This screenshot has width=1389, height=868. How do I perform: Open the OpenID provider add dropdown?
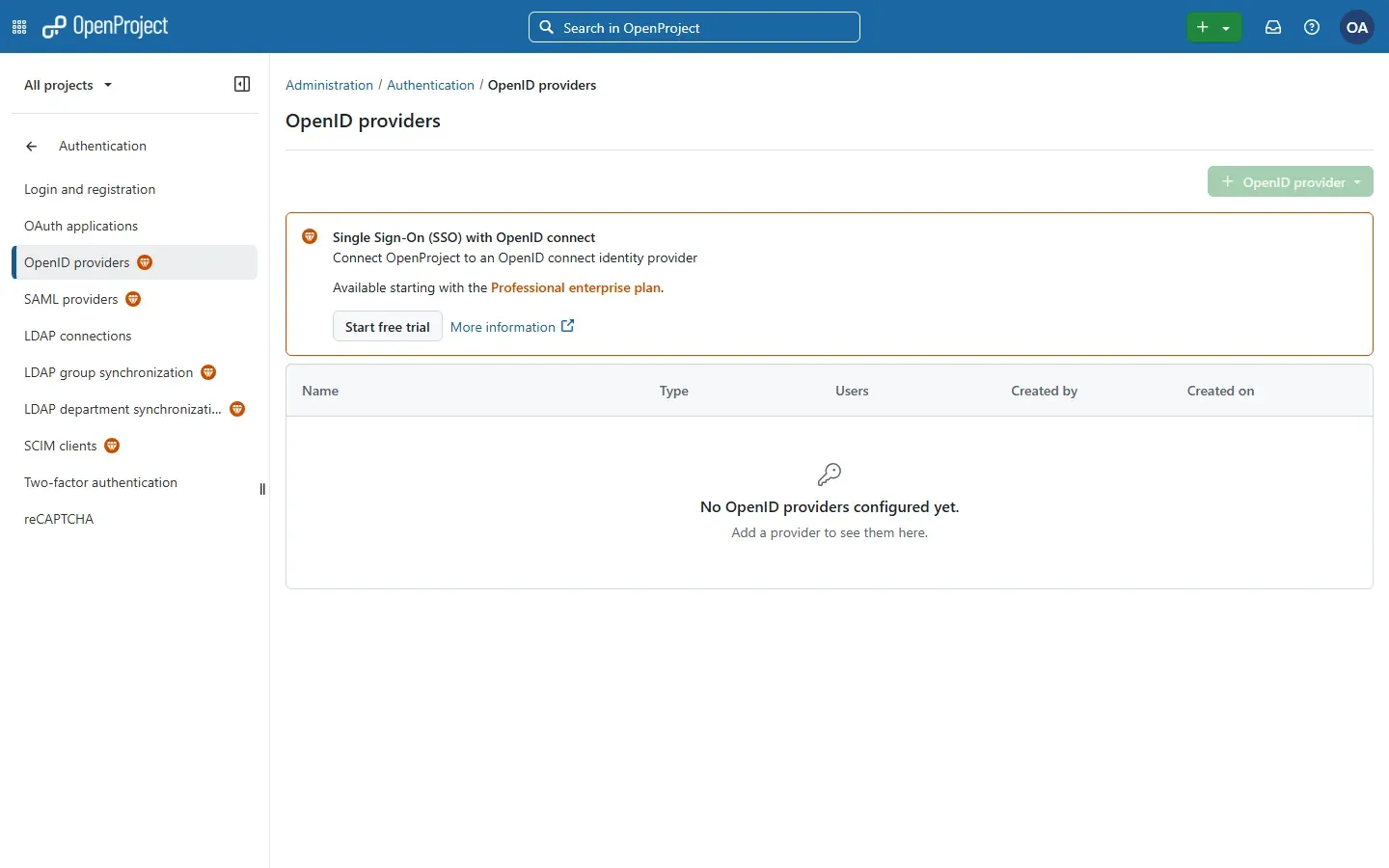click(x=1291, y=181)
